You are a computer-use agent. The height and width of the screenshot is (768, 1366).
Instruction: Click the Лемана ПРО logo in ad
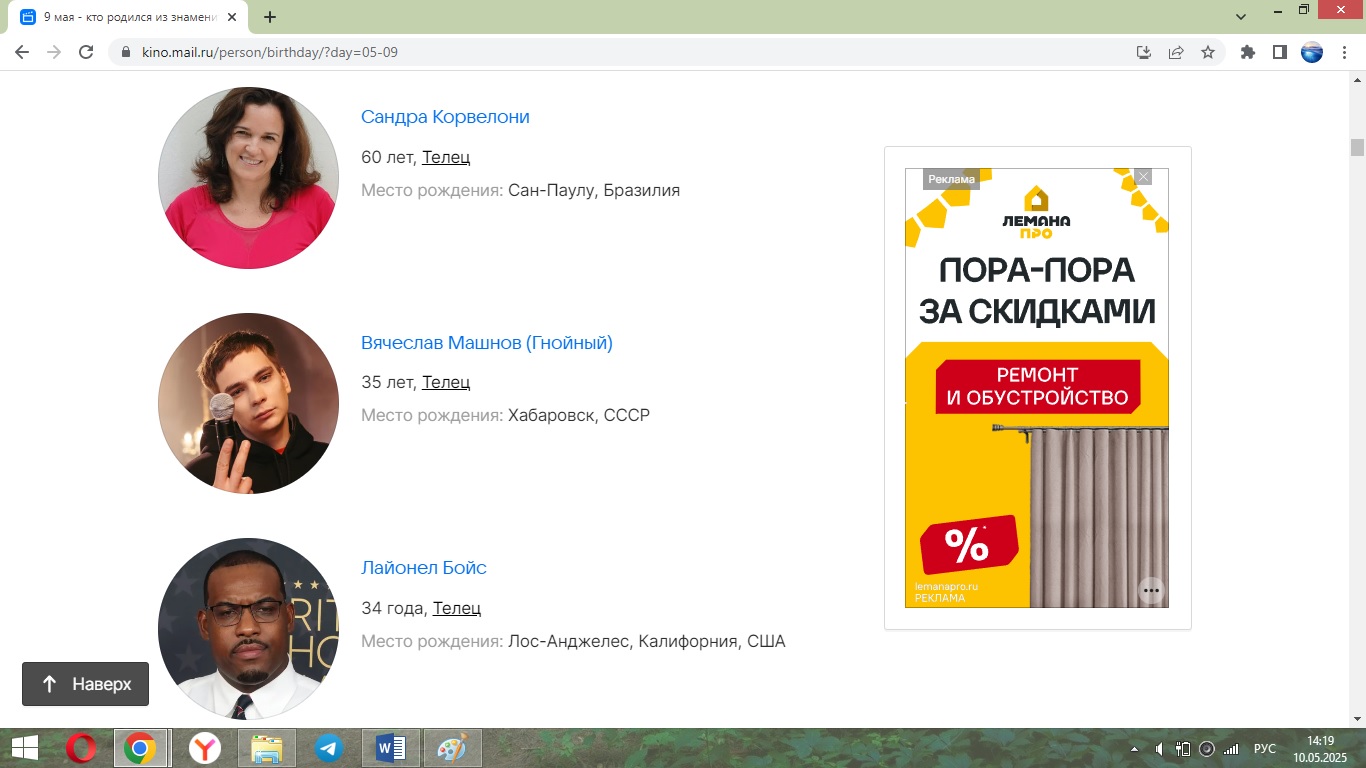[x=1036, y=212]
